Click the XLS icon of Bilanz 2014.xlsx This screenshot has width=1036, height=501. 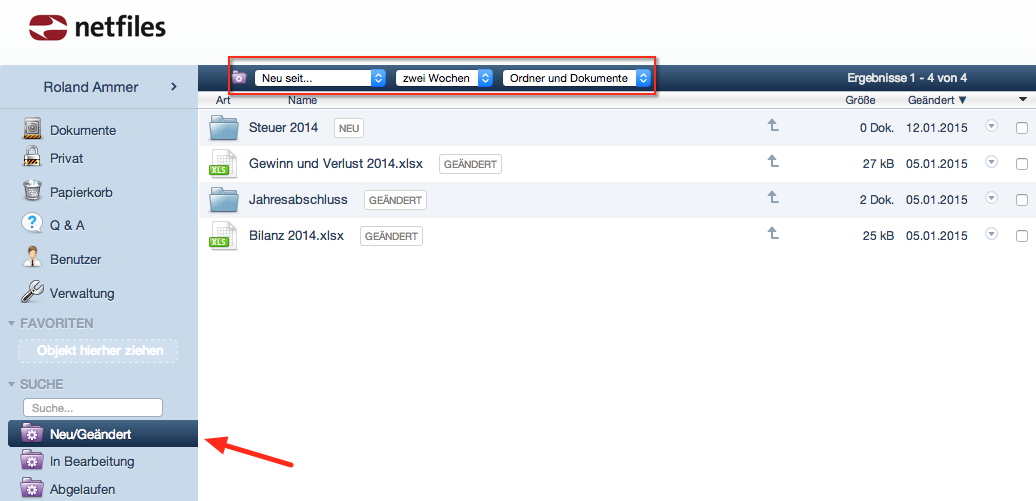tap(223, 236)
